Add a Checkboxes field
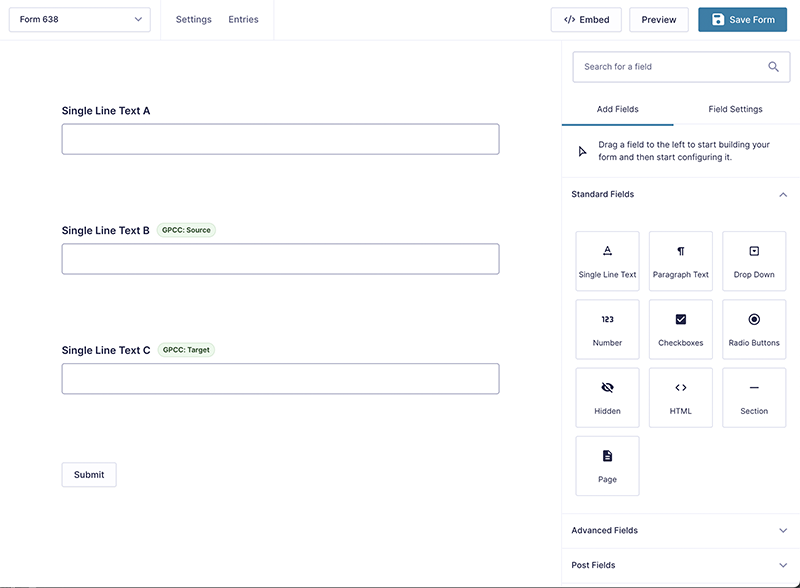800x588 pixels. (681, 330)
